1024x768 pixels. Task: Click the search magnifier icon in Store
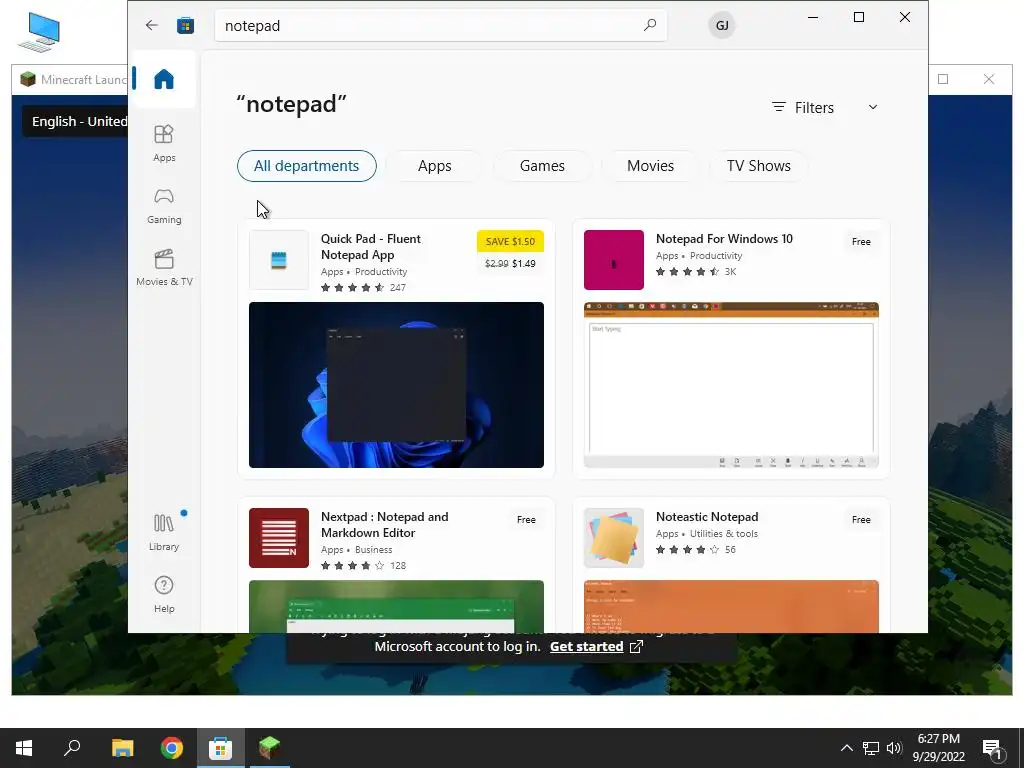(650, 25)
